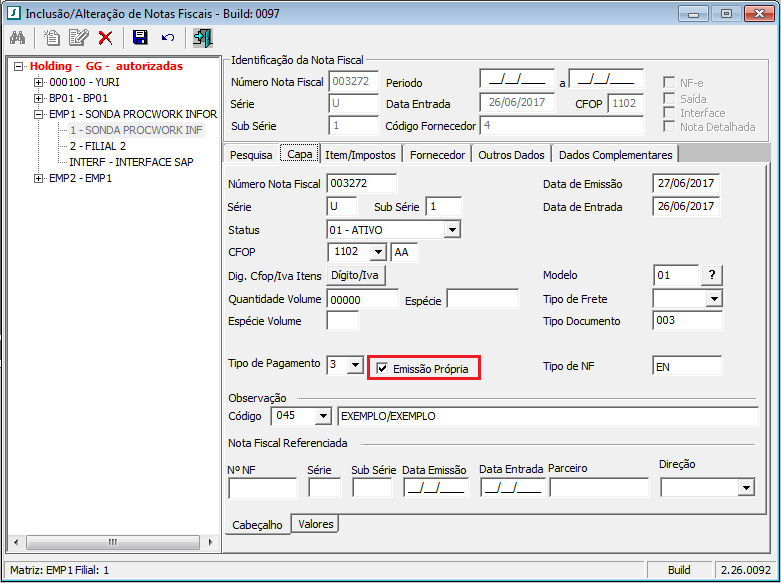Open the Tipo de Frete dropdown
Image resolution: width=781 pixels, height=583 pixels.
pos(713,299)
